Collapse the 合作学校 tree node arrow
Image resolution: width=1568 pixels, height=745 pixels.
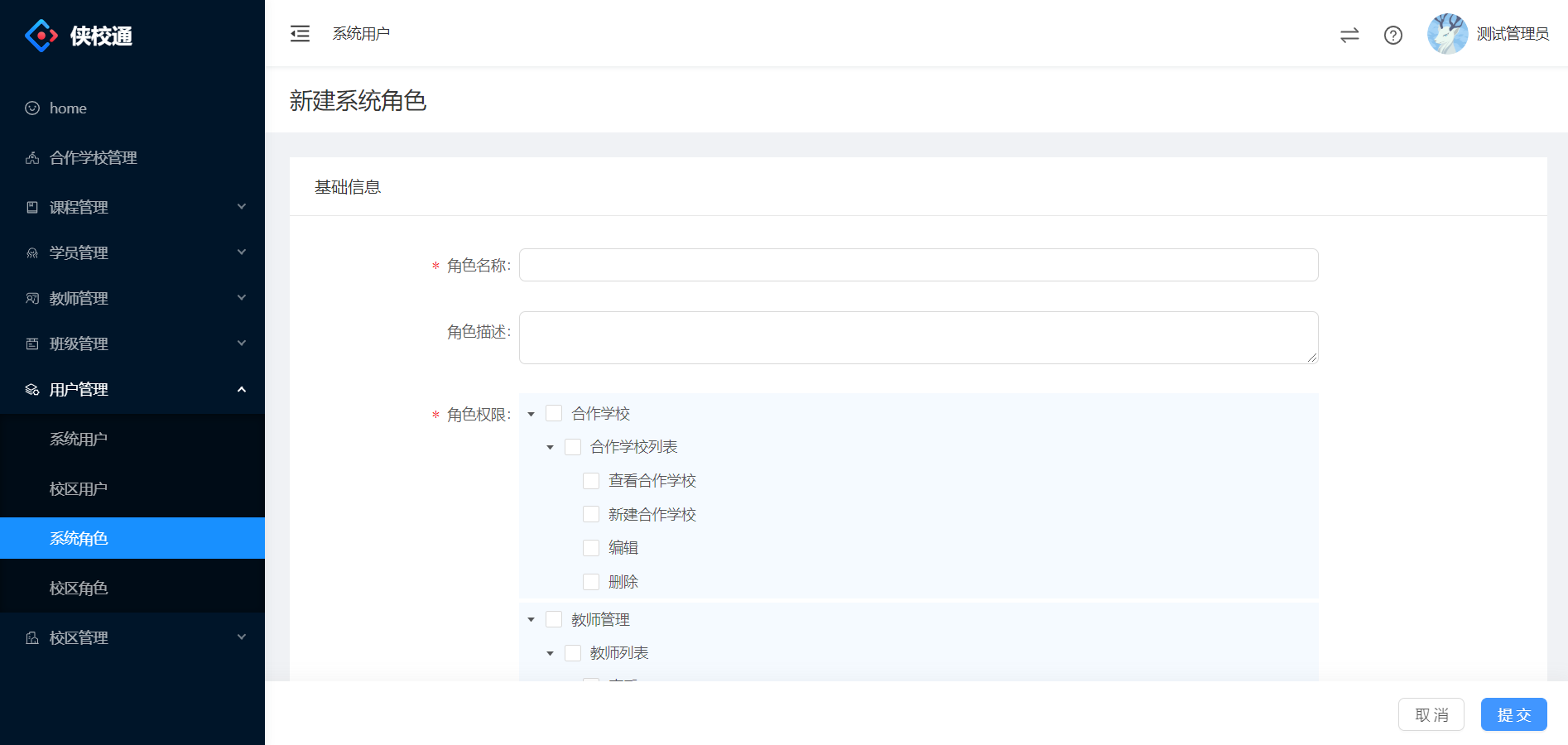pos(531,414)
